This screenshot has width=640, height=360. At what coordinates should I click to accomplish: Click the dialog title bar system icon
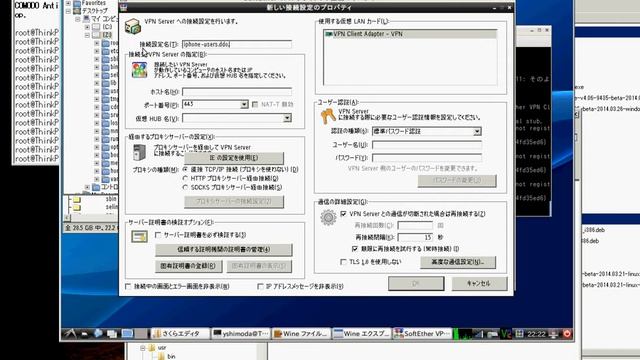click(124, 7)
